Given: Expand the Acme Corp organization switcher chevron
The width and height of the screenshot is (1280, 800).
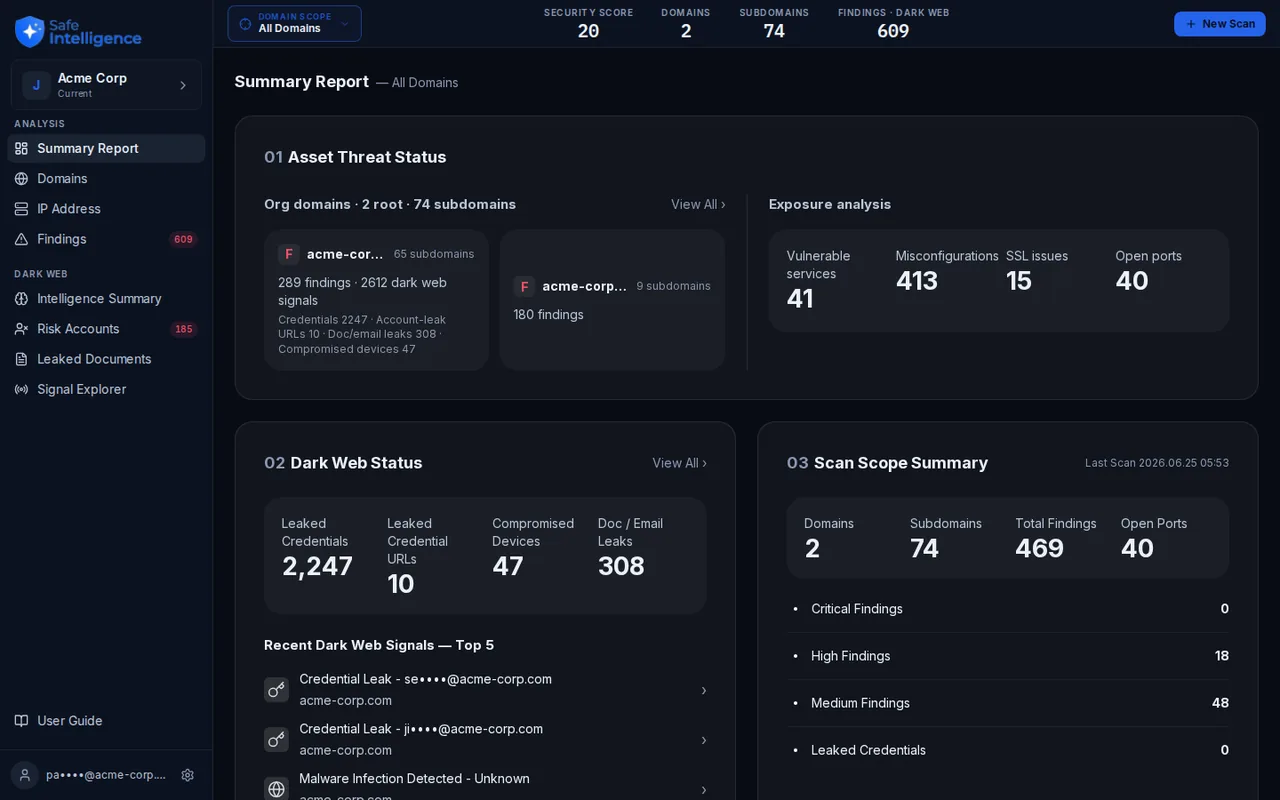Looking at the screenshot, I should point(183,85).
